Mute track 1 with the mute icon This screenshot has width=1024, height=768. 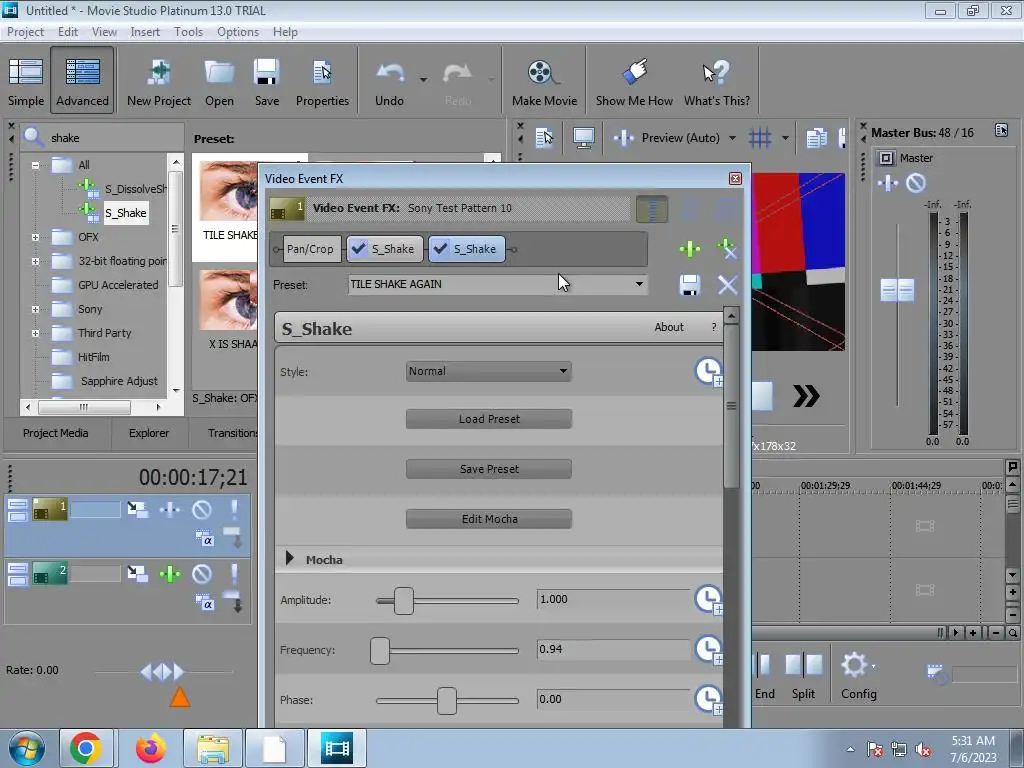(201, 509)
